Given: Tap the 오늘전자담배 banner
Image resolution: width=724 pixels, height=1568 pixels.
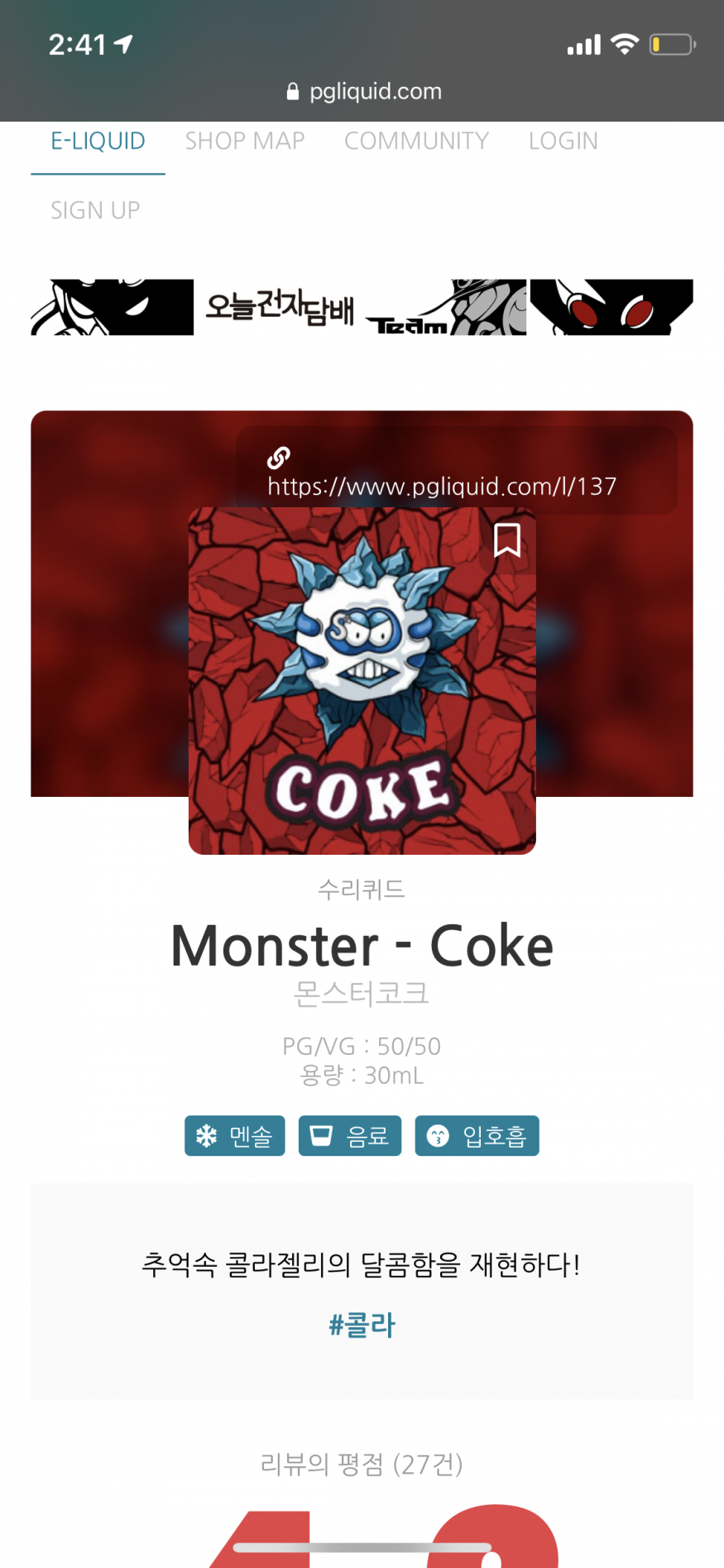Looking at the screenshot, I should pos(362,307).
